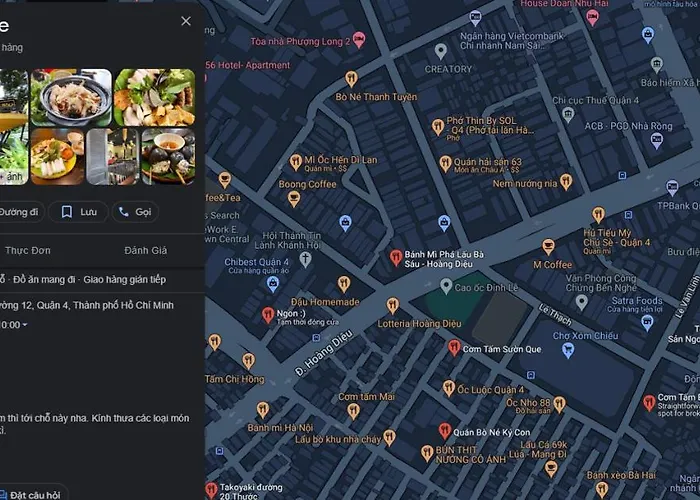Image resolution: width=700 pixels, height=500 pixels.
Task: Select Phở Thìn By SOL restaurant pin
Action: (438, 127)
